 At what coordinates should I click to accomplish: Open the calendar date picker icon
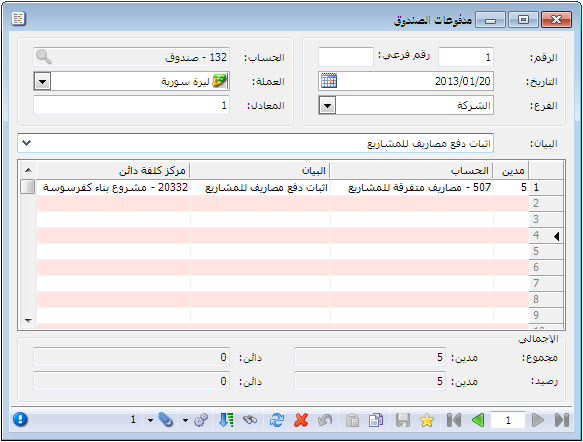click(329, 81)
